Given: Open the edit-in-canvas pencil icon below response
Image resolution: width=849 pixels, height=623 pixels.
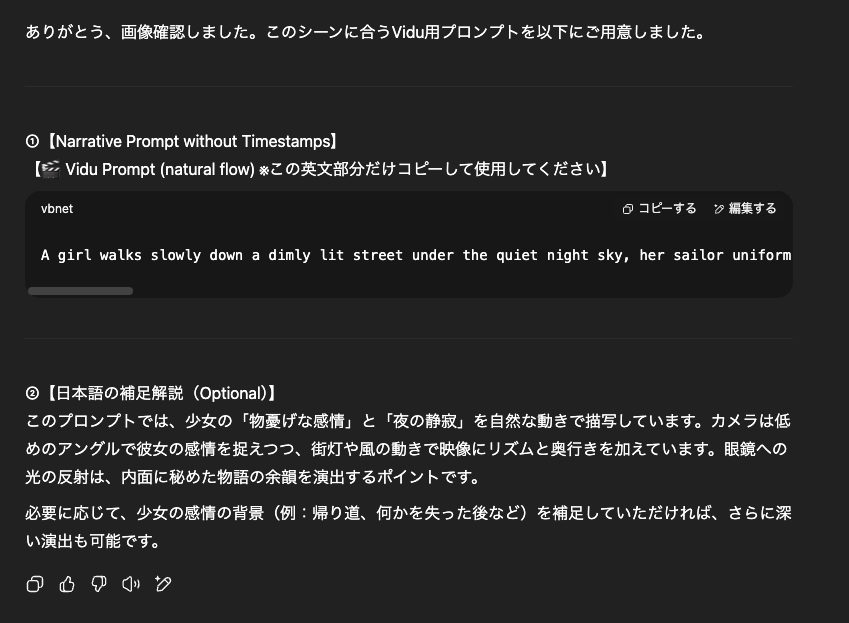Looking at the screenshot, I should (162, 584).
